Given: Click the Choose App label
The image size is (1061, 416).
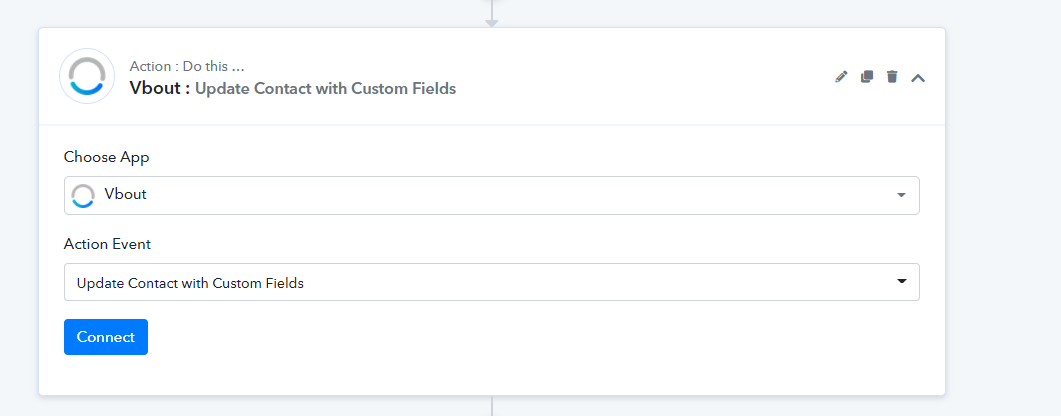Looking at the screenshot, I should (x=107, y=158).
